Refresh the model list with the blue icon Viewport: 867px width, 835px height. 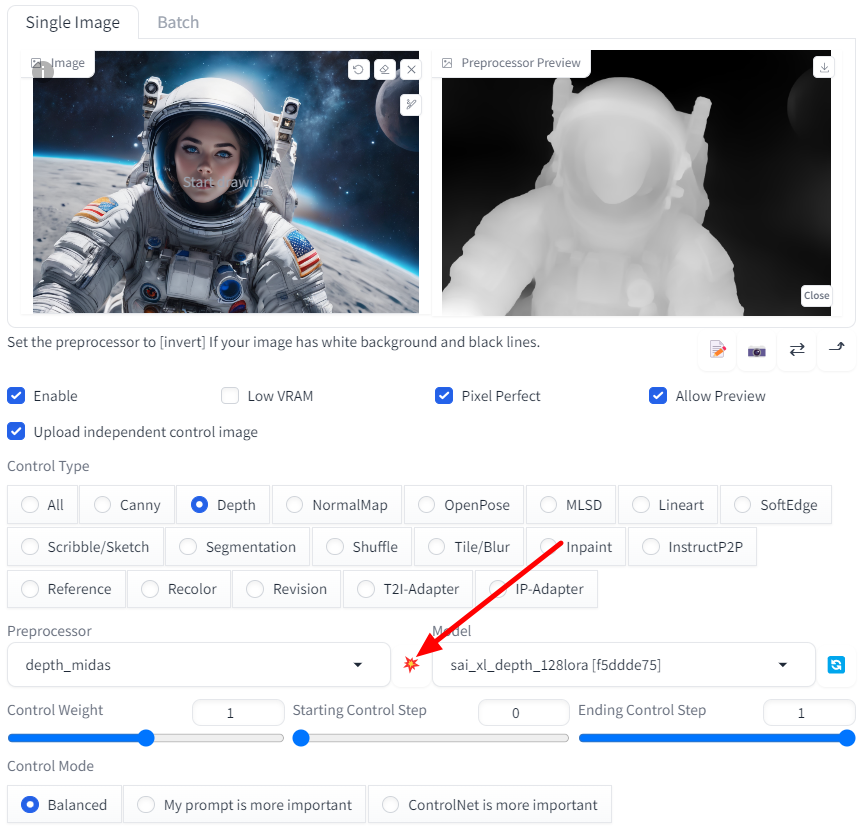(836, 664)
